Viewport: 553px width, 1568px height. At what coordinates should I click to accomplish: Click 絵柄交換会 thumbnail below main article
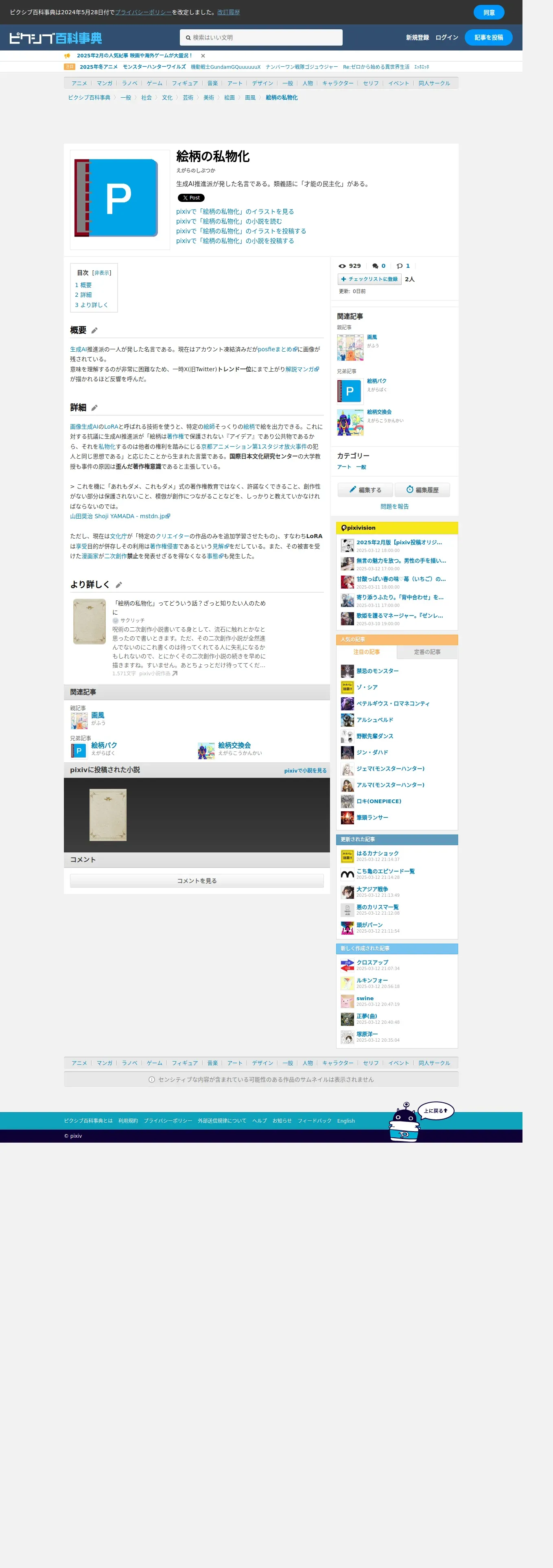(206, 751)
